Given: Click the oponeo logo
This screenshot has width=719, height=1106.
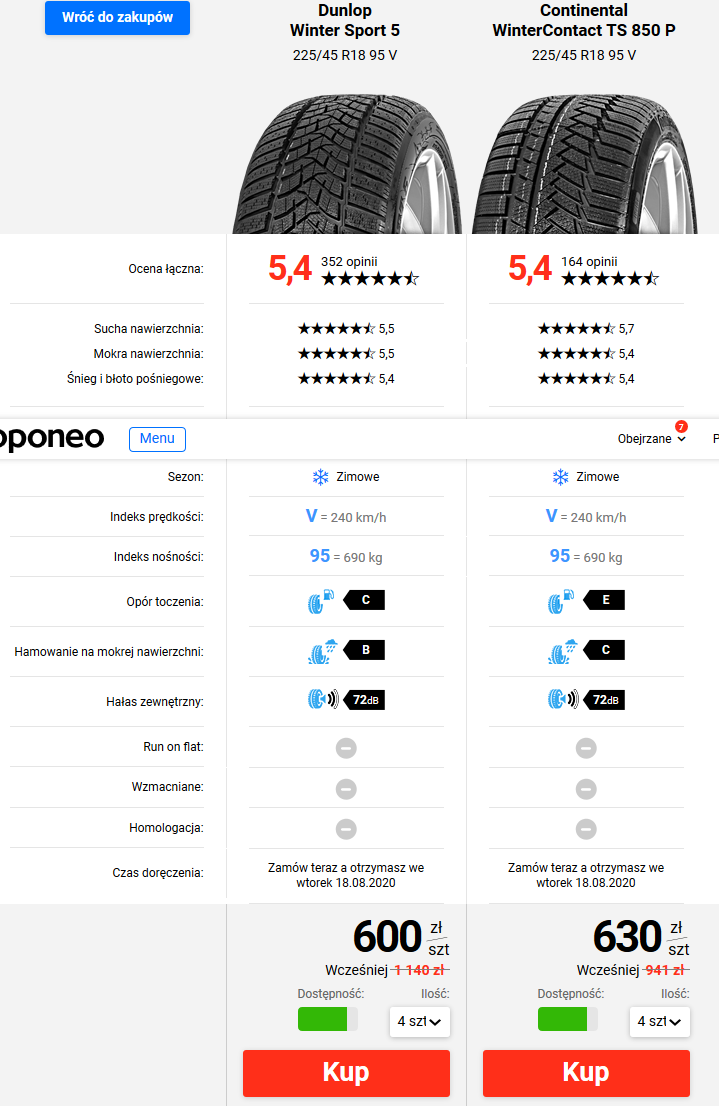Looking at the screenshot, I should (52, 439).
